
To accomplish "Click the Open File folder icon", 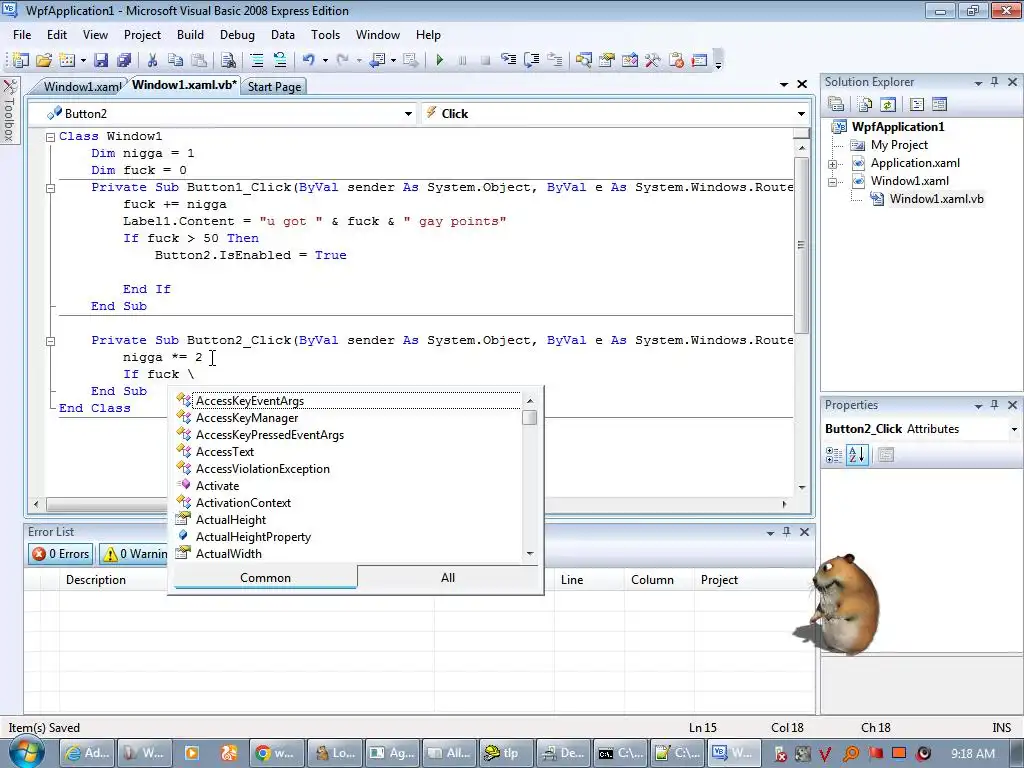I will coord(44,60).
